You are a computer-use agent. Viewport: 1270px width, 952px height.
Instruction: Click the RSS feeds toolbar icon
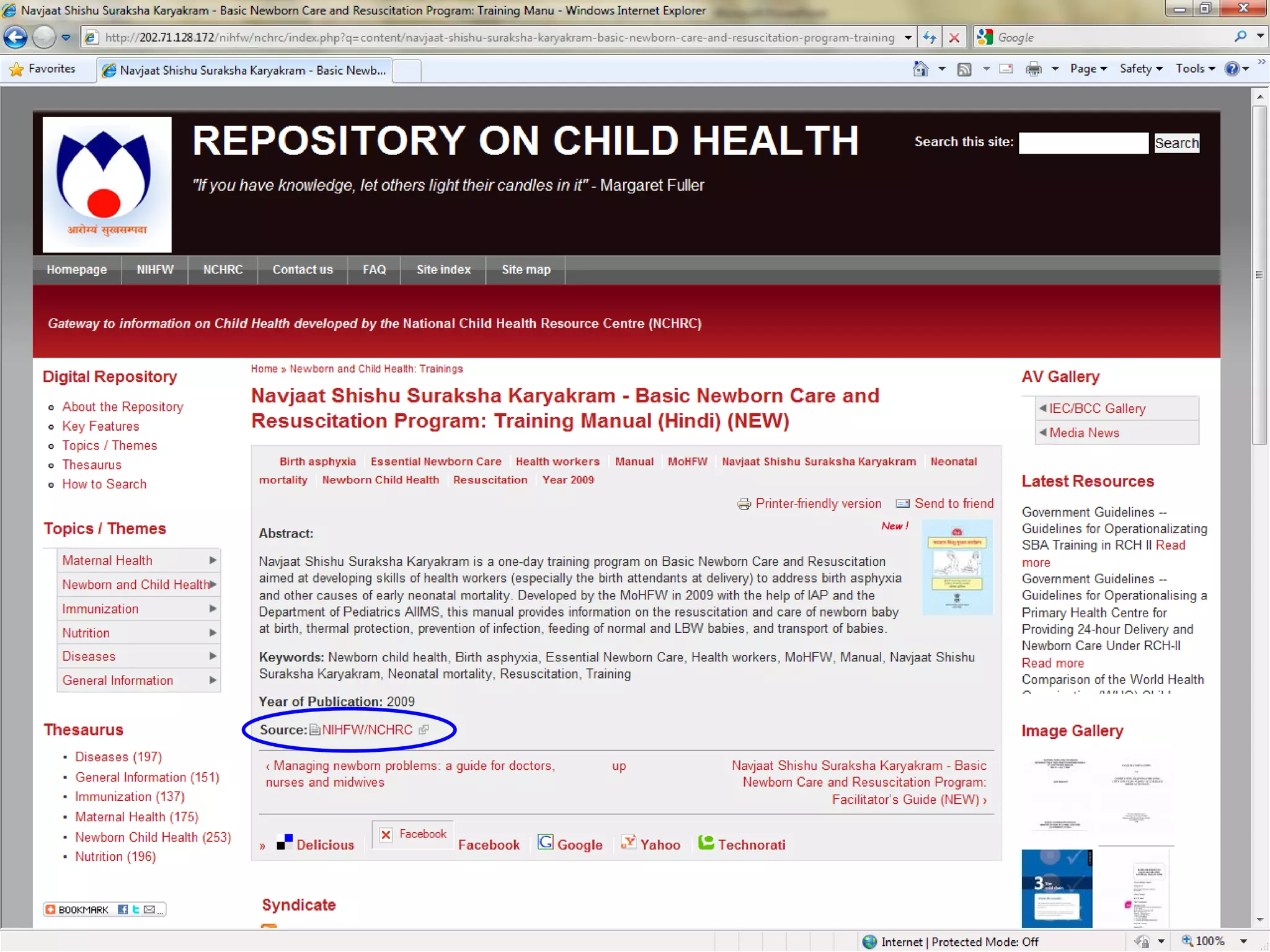(964, 69)
